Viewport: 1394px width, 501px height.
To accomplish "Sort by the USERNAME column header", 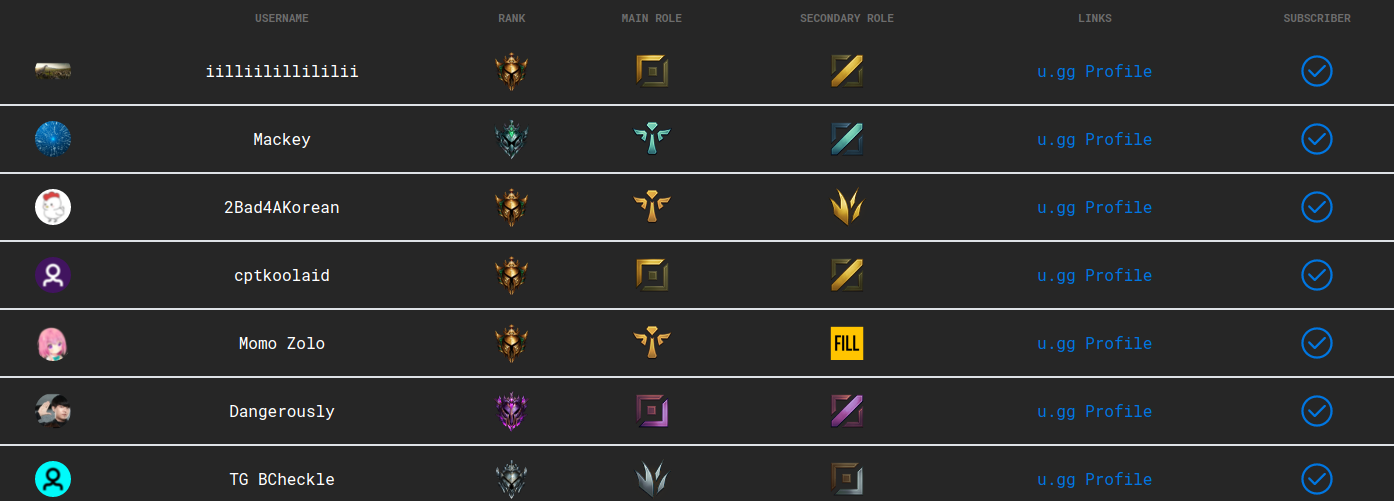I will coord(282,19).
